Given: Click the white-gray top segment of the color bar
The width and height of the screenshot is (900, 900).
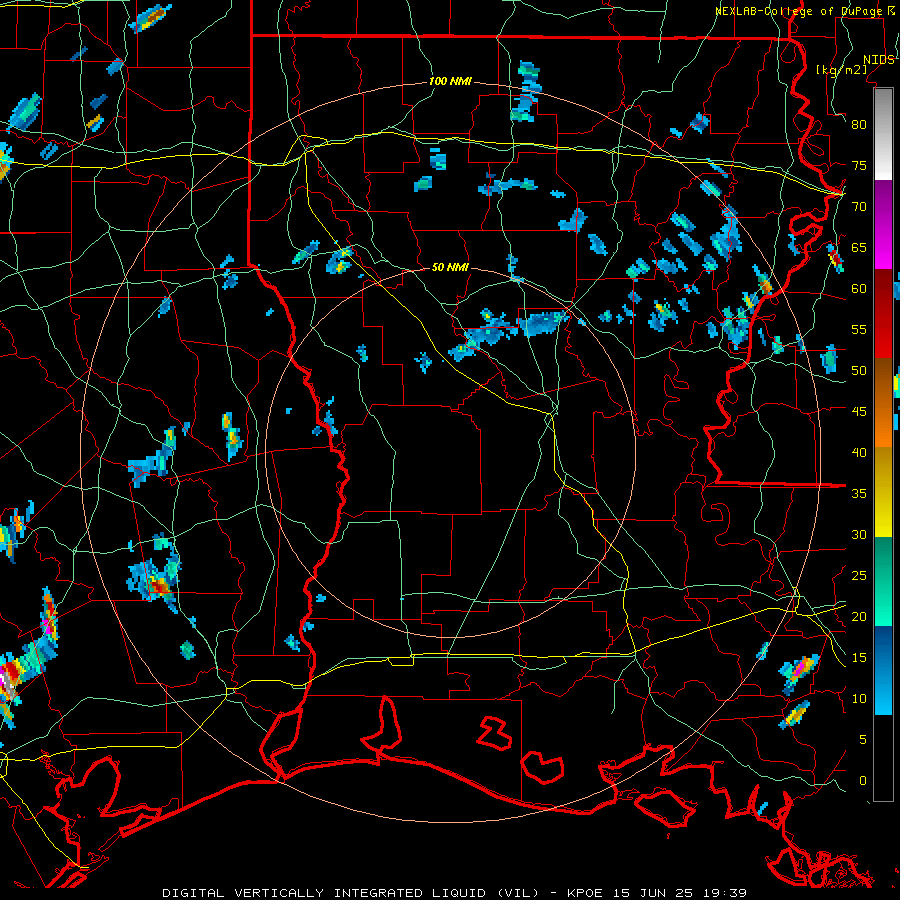Looking at the screenshot, I should tap(883, 135).
